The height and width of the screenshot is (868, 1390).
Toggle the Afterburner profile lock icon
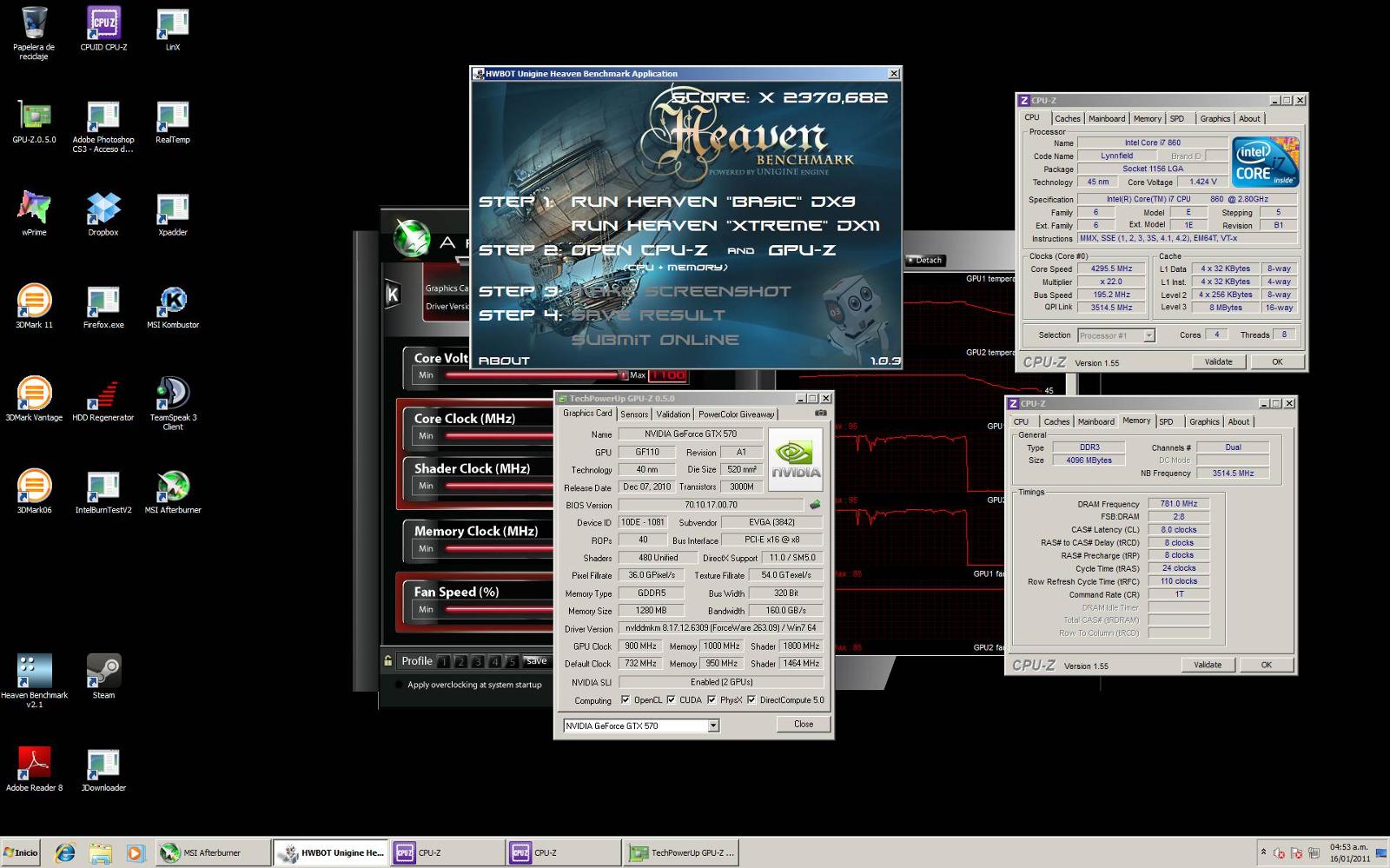[388, 661]
